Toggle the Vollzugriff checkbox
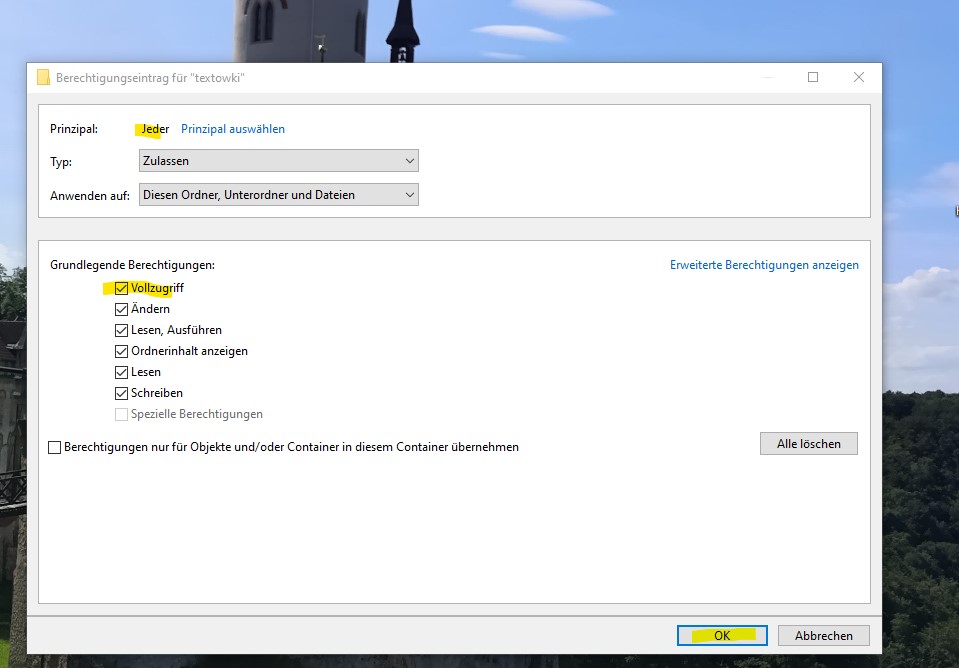The height and width of the screenshot is (668, 959). point(121,288)
